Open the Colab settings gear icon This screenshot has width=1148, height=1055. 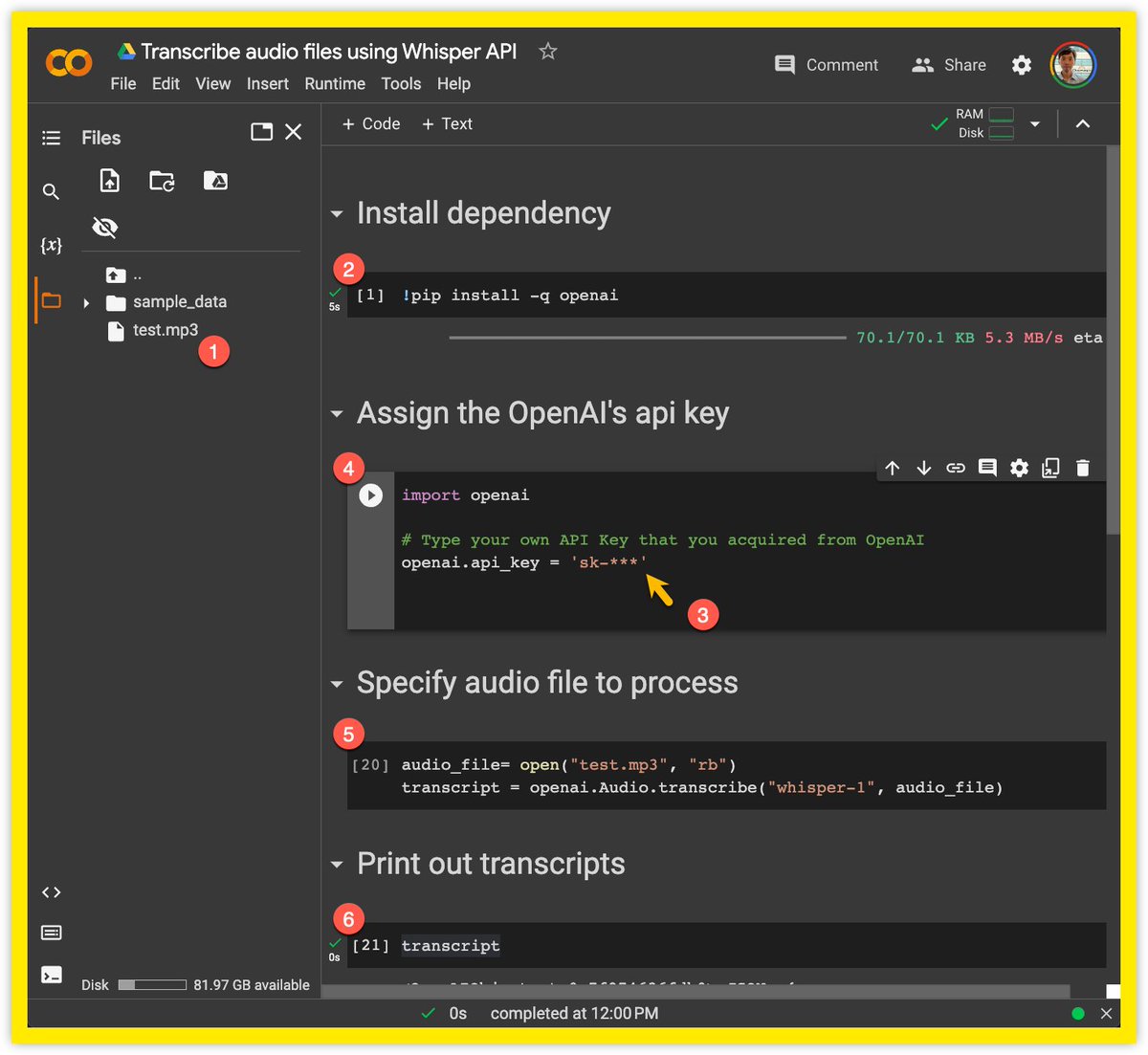(1022, 64)
